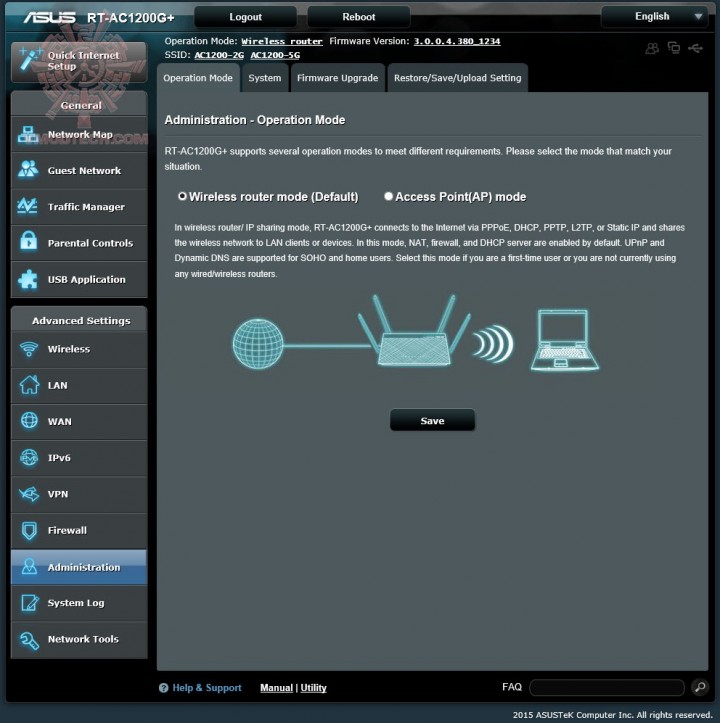720x723 pixels.
Task: Open the English language dropdown
Action: [x=655, y=17]
